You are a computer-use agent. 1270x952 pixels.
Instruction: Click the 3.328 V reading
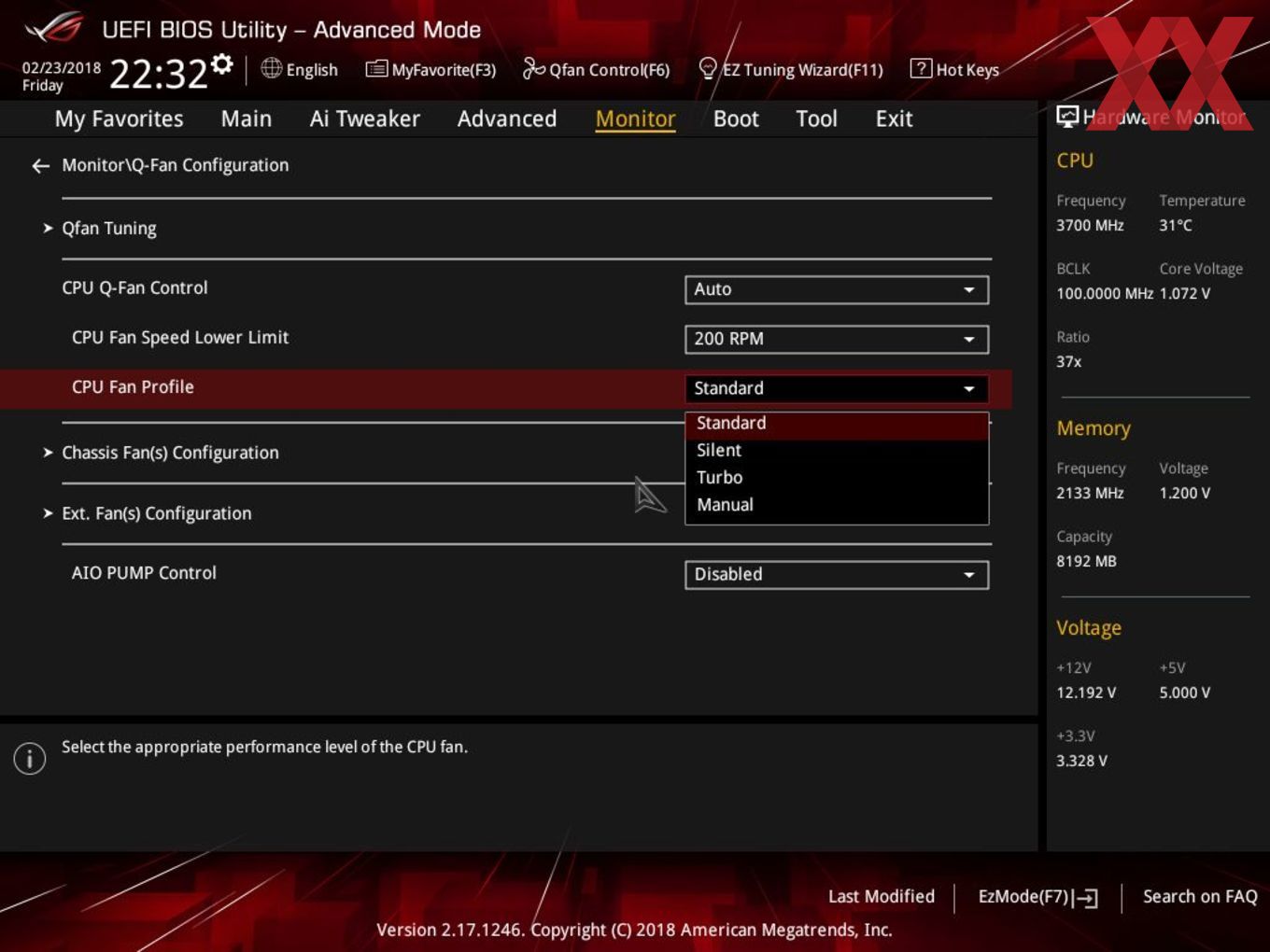(x=1081, y=762)
